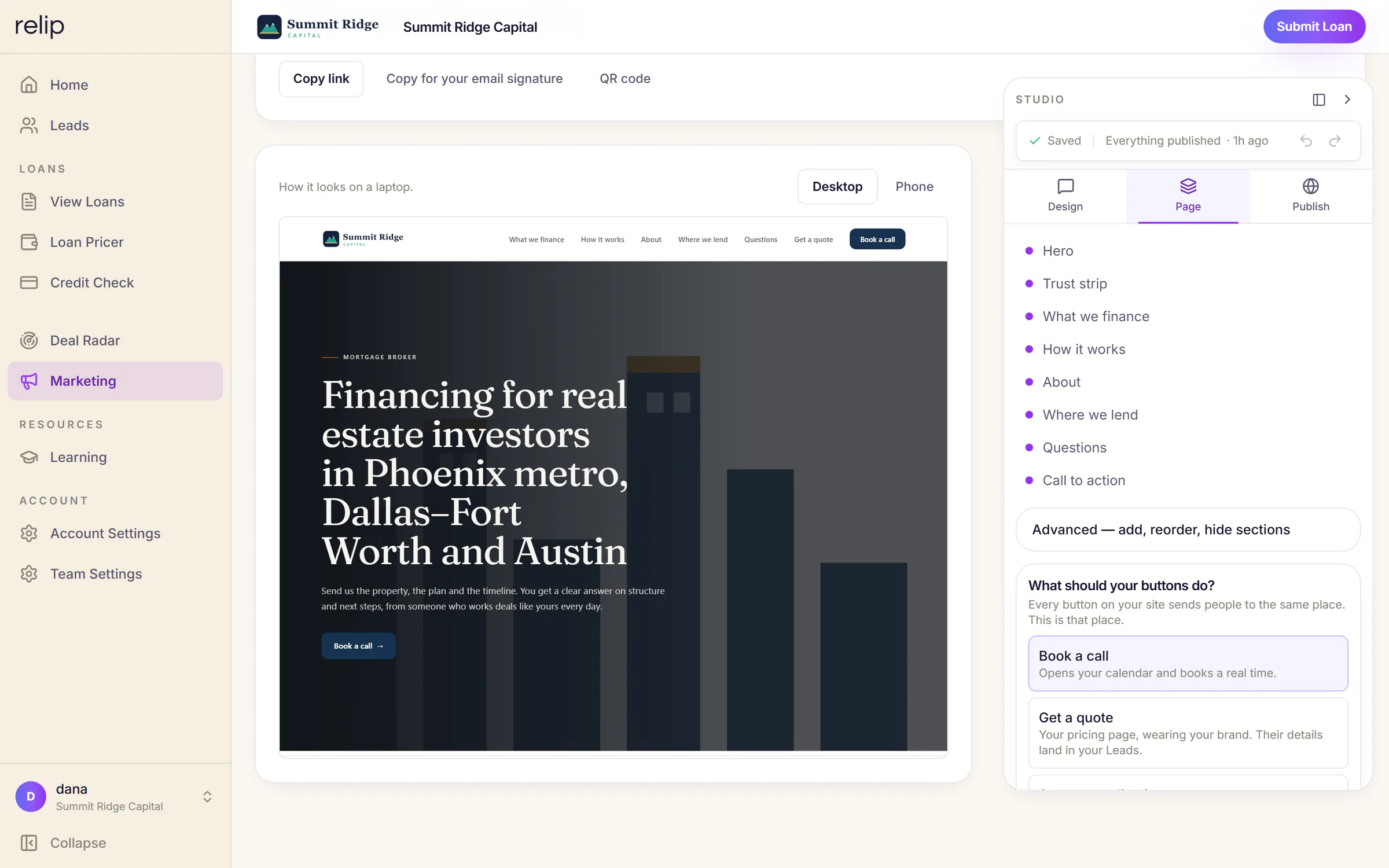
Task: Open the How it works section row
Action: pyautogui.click(x=1188, y=349)
